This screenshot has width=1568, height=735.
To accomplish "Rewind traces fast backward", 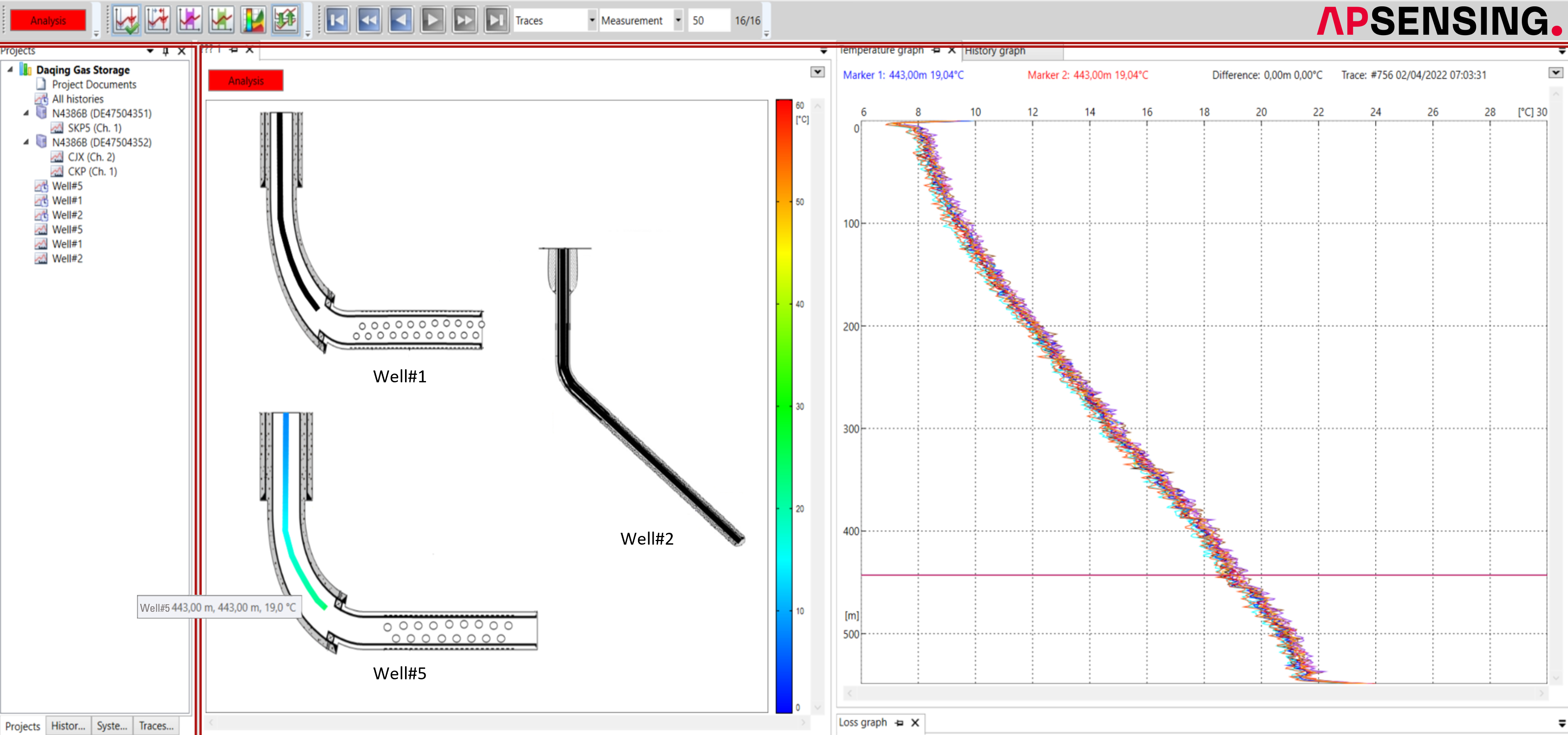I will (x=369, y=20).
